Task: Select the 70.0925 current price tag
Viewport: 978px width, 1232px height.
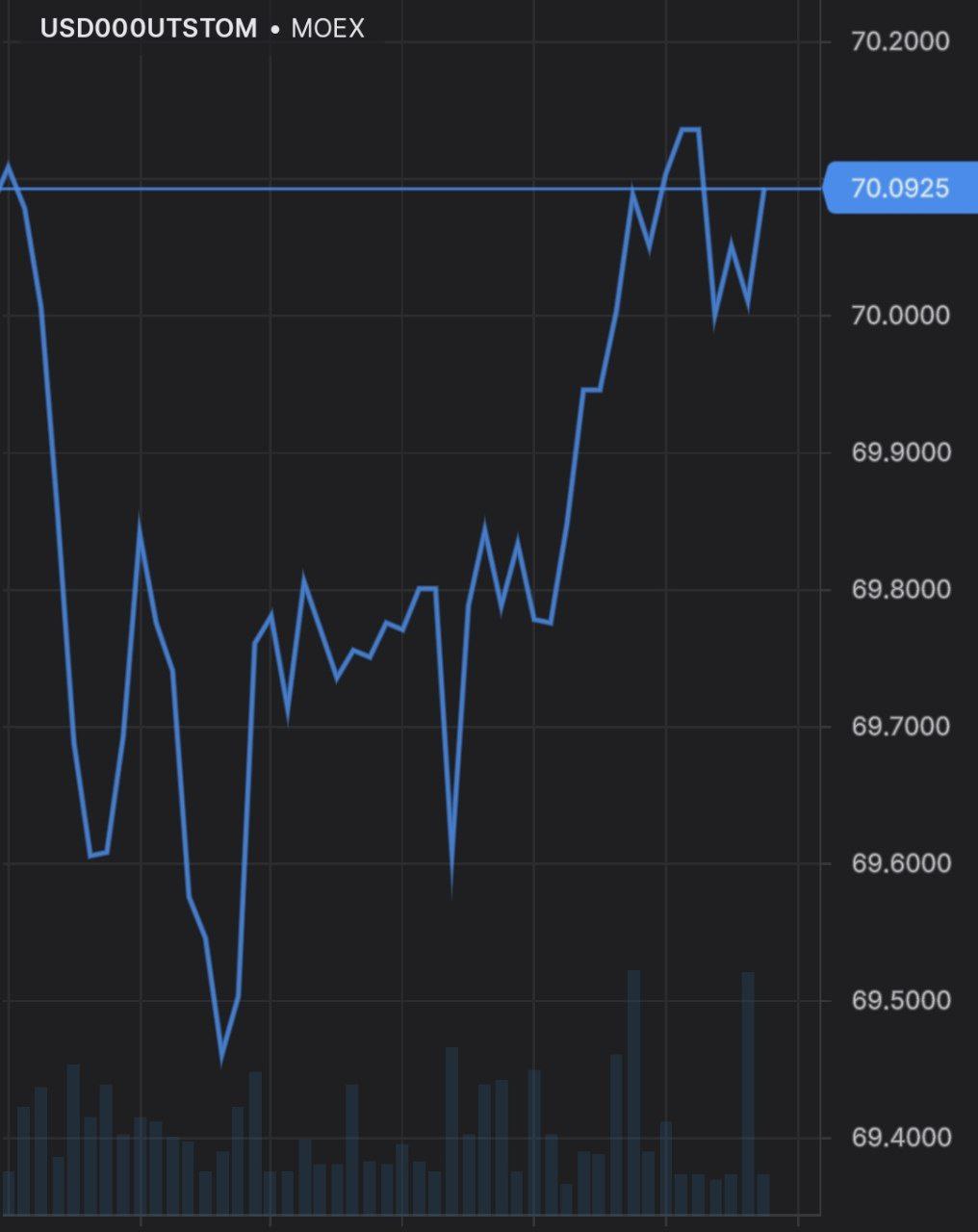Action: click(899, 188)
